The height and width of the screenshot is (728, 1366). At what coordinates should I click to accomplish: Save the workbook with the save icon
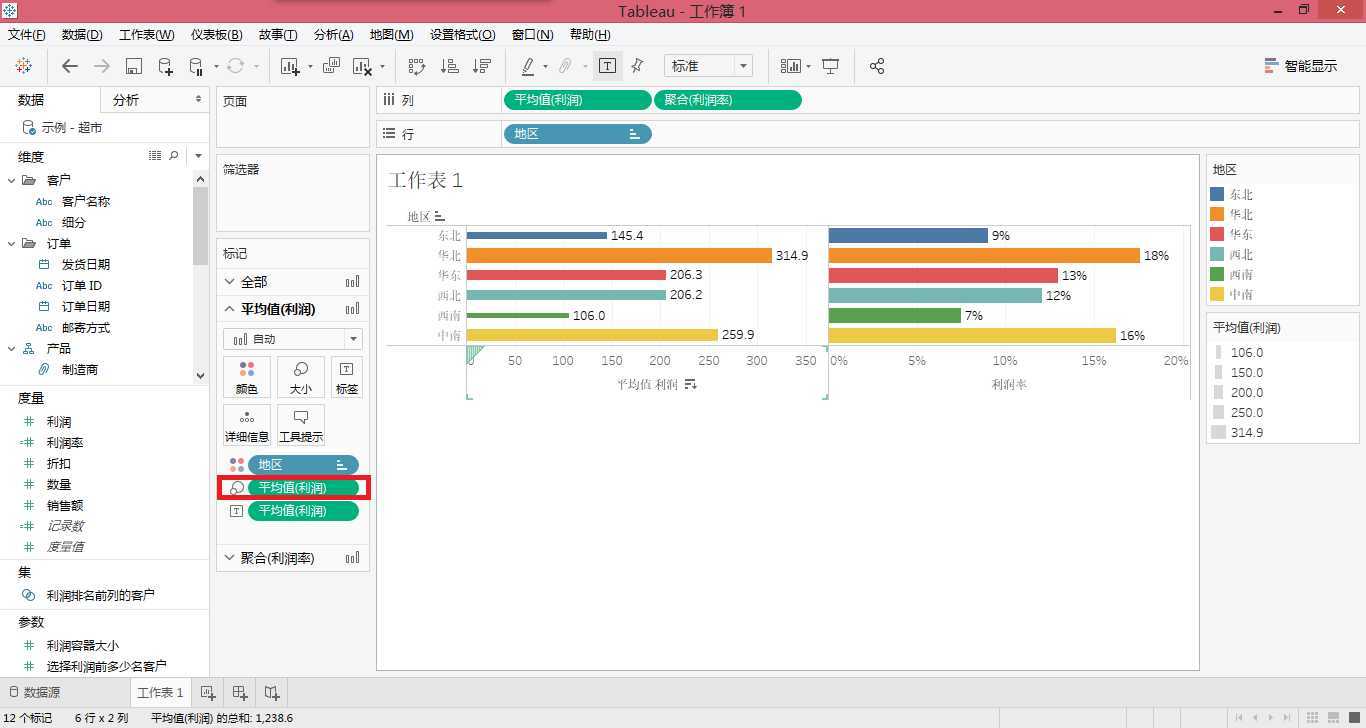tap(133, 66)
